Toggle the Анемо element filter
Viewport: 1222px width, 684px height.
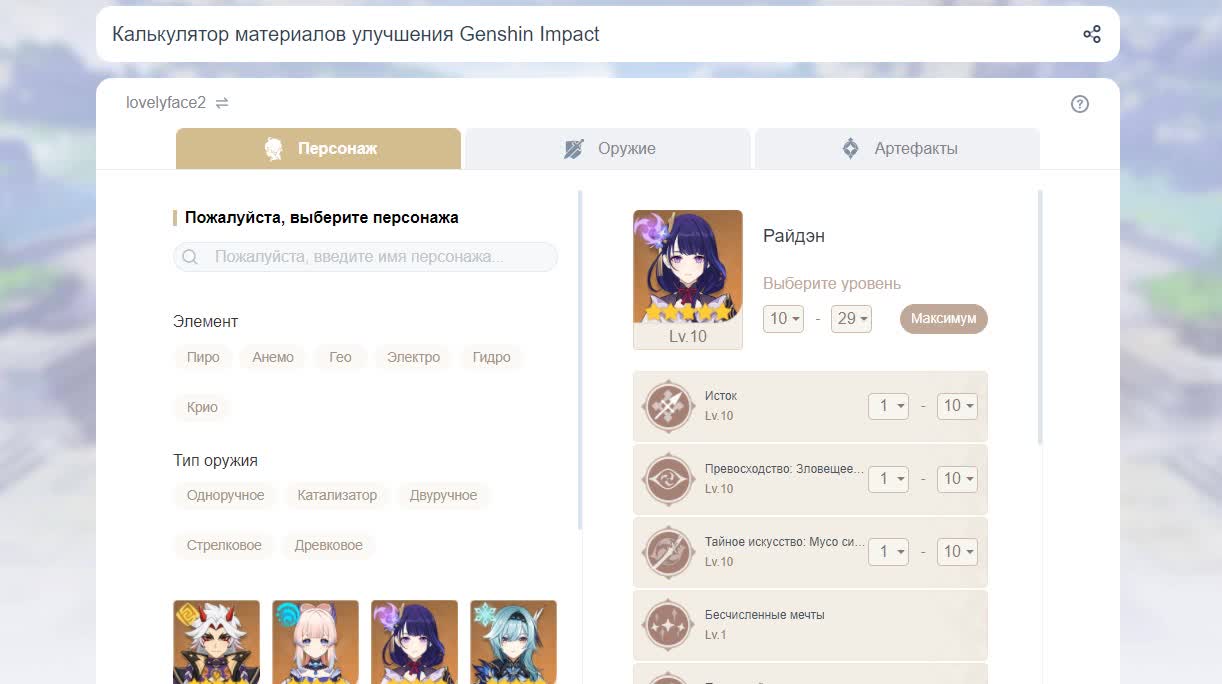point(273,357)
